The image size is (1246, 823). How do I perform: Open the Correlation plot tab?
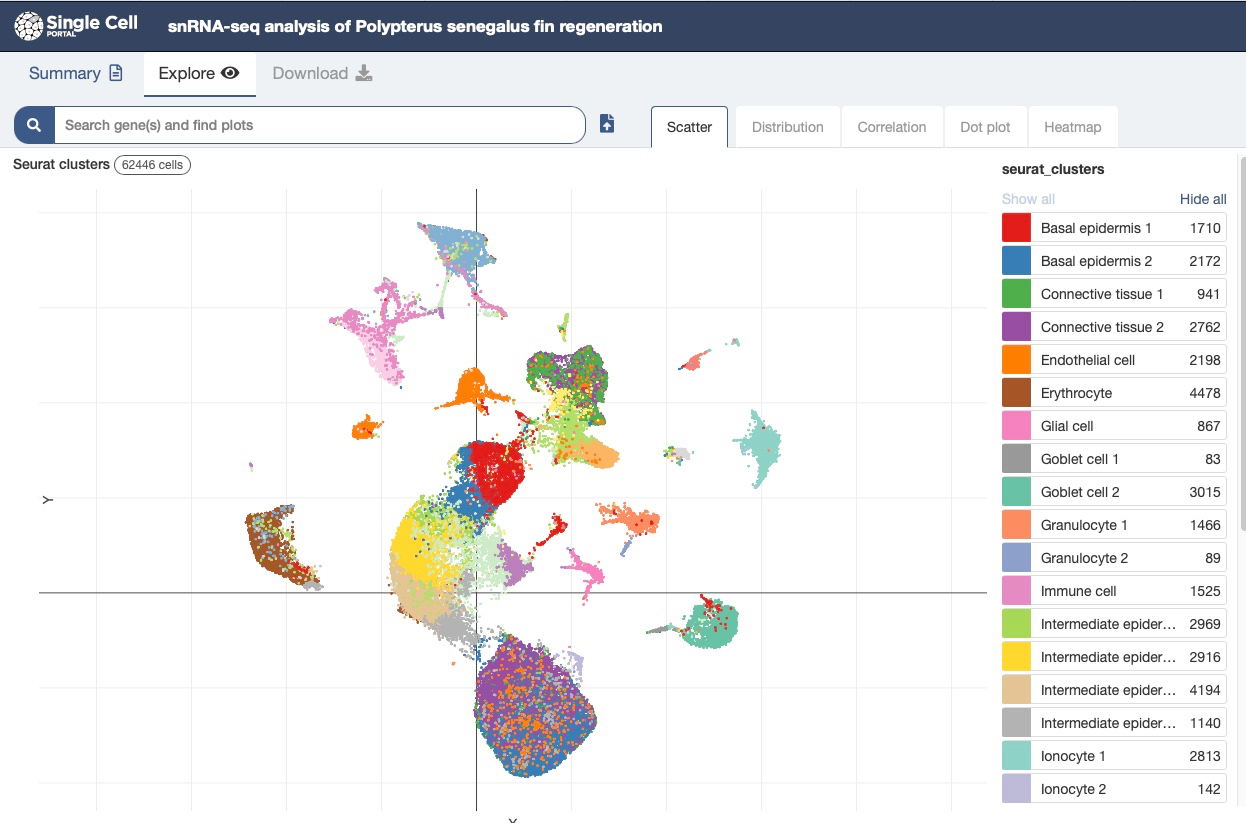click(891, 127)
